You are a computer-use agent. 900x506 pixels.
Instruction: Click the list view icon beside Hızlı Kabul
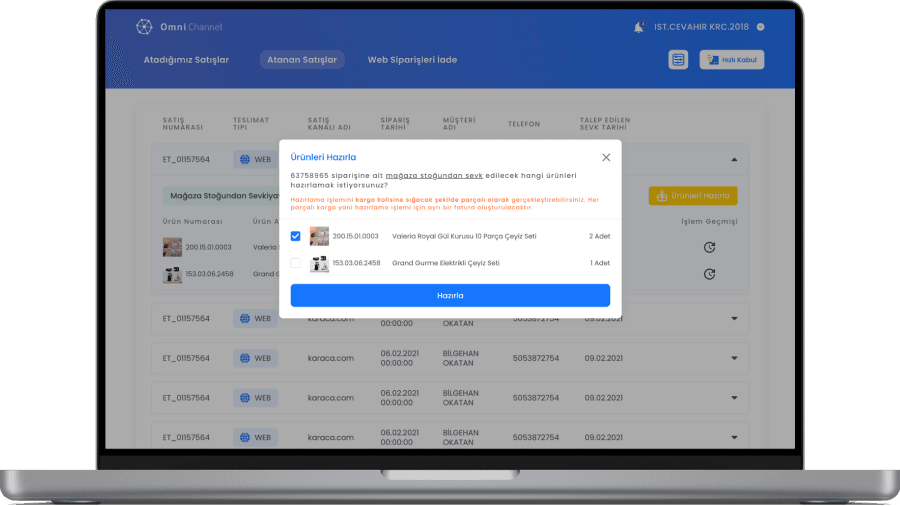[678, 60]
